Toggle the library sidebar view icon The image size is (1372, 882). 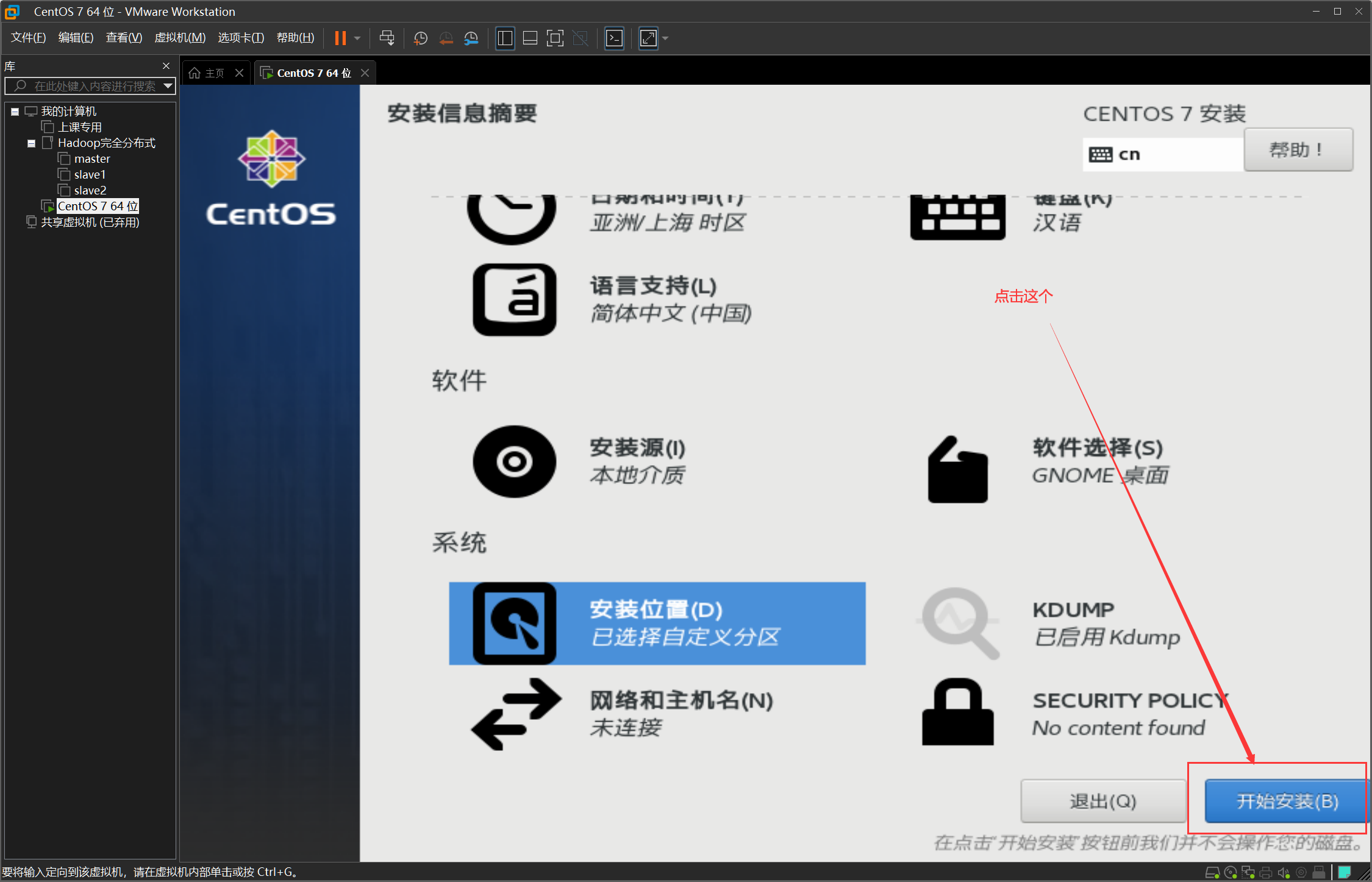coord(505,38)
